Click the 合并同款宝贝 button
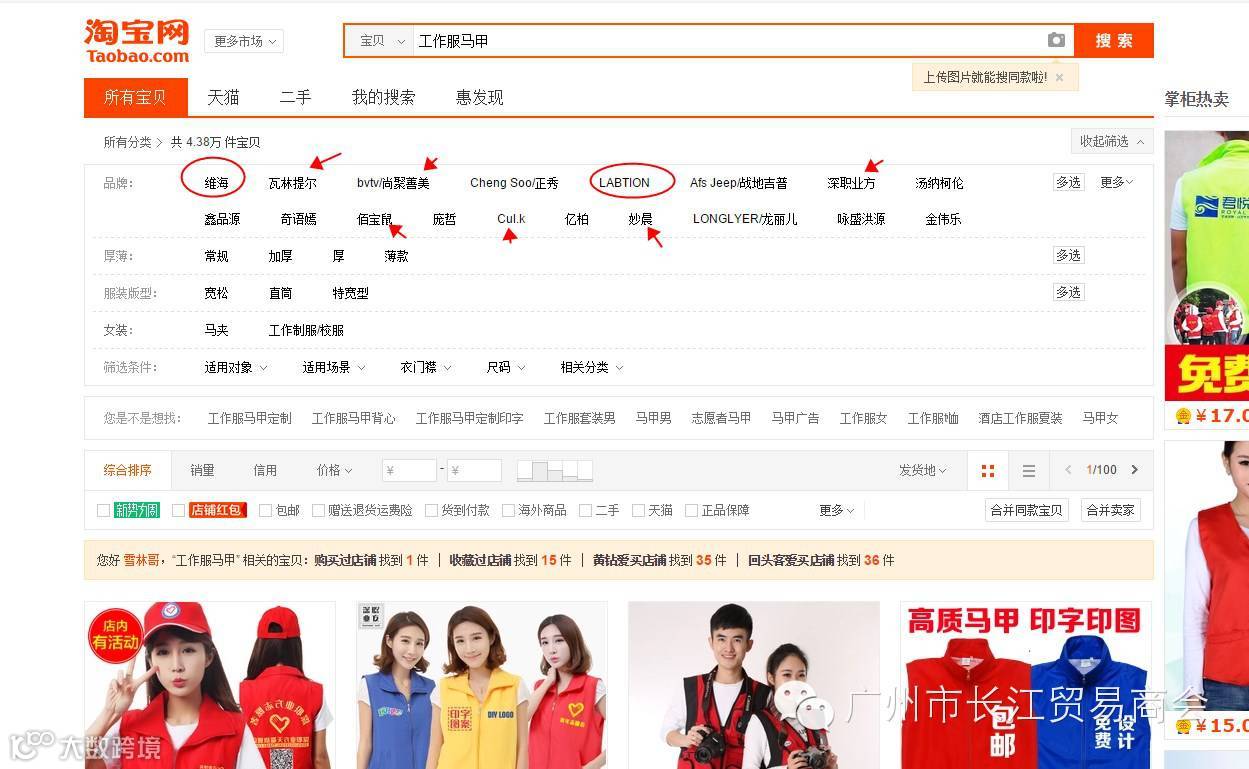 pos(1027,510)
